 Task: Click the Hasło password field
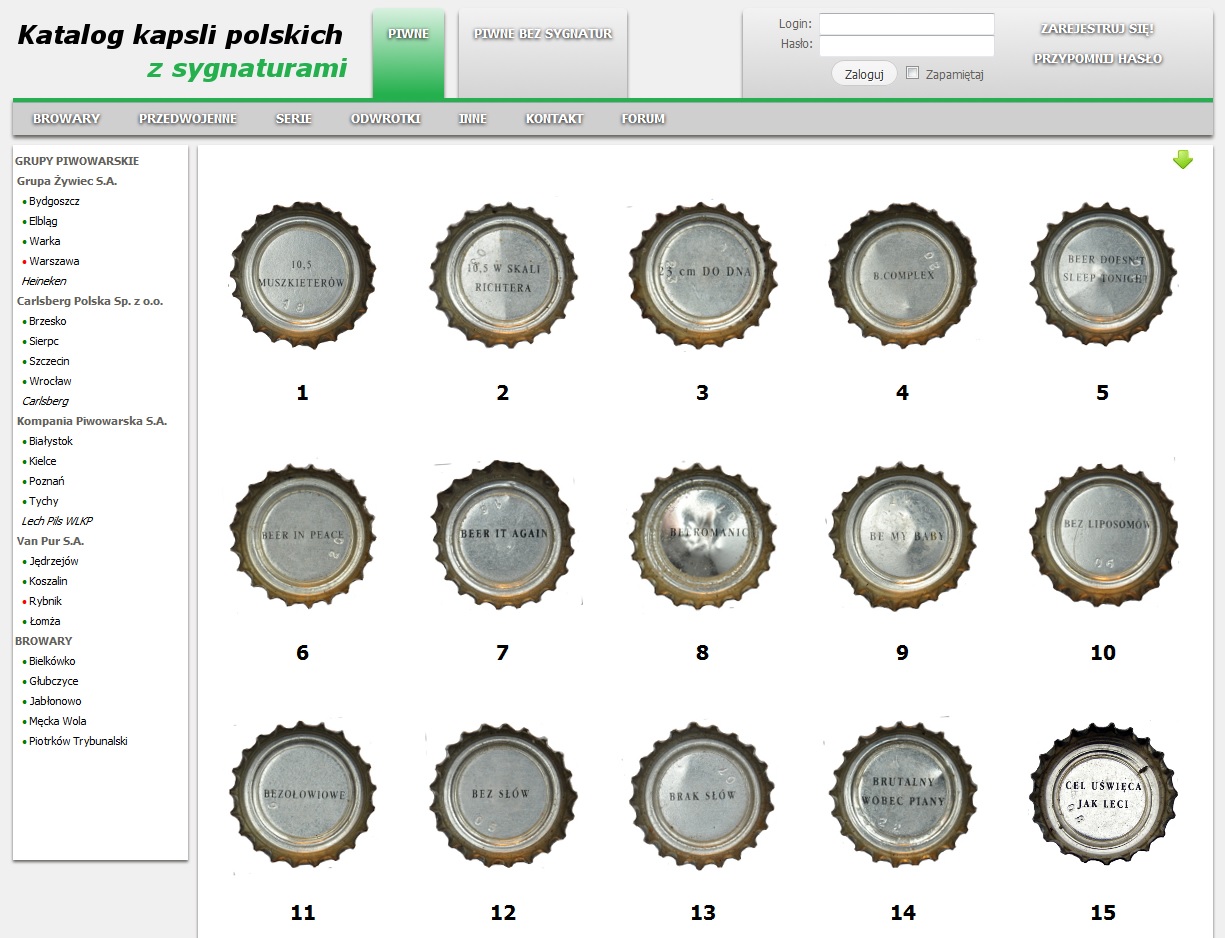tap(906, 45)
